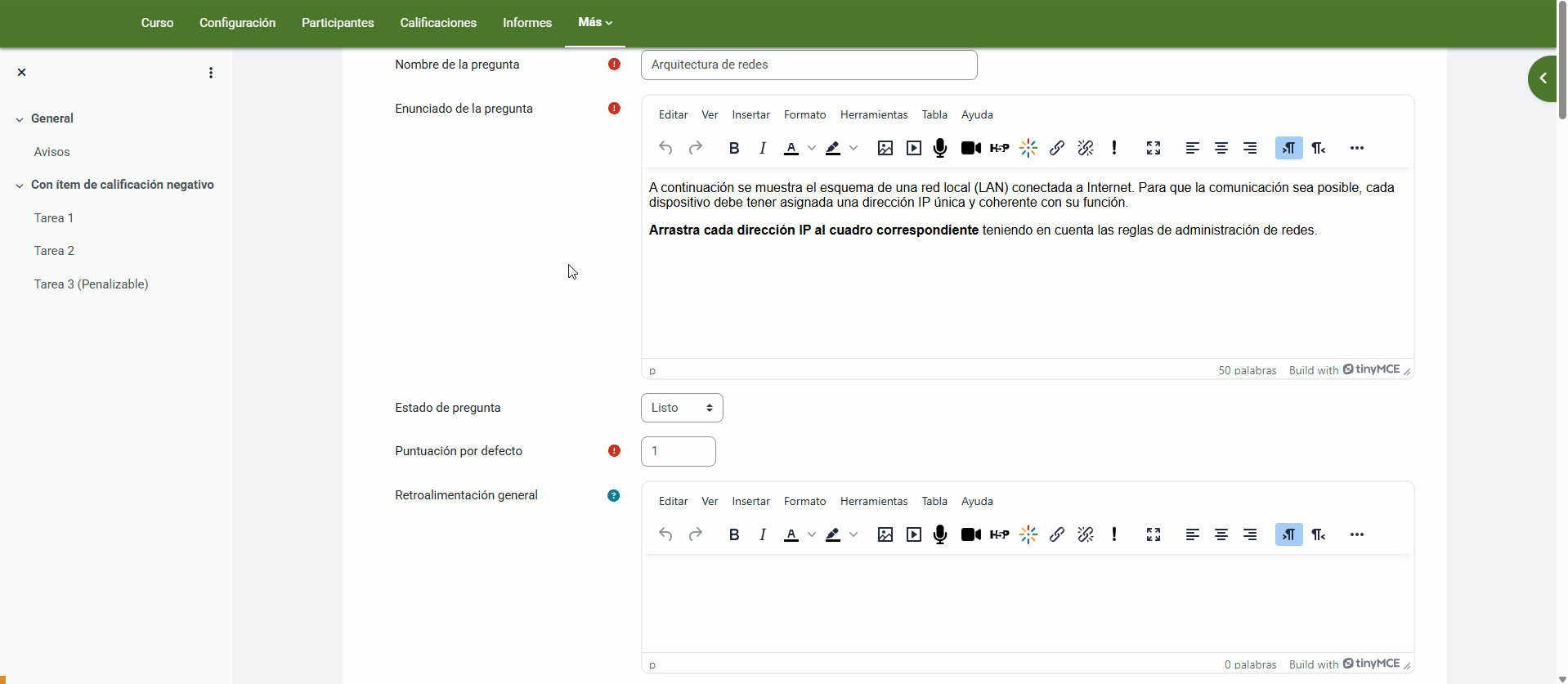
Task: Click Redo in question text editor
Action: (696, 148)
